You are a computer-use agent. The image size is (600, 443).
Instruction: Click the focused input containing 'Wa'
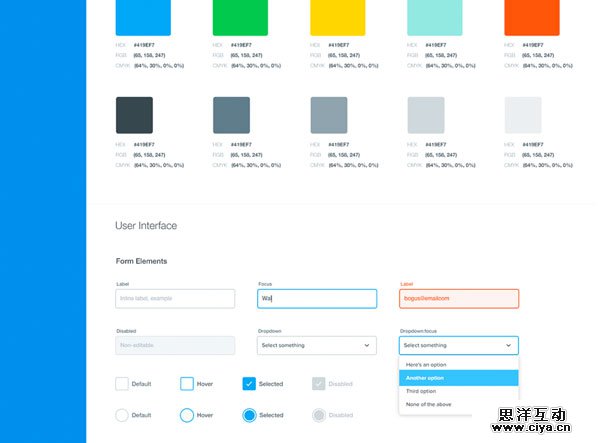pos(317,298)
